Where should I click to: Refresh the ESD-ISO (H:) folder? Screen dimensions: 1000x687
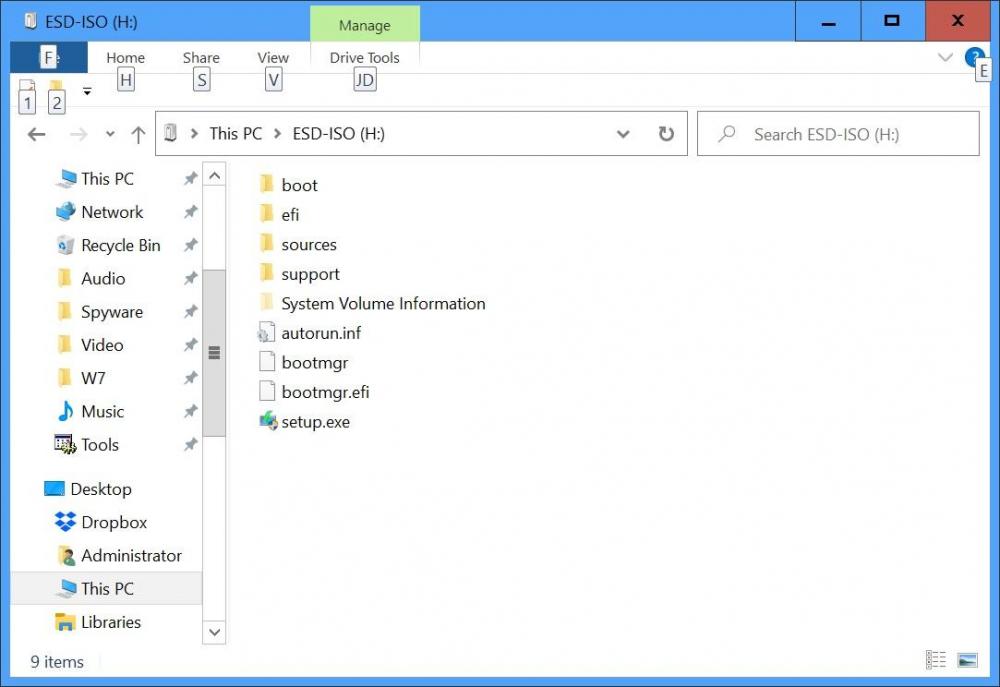click(x=666, y=134)
